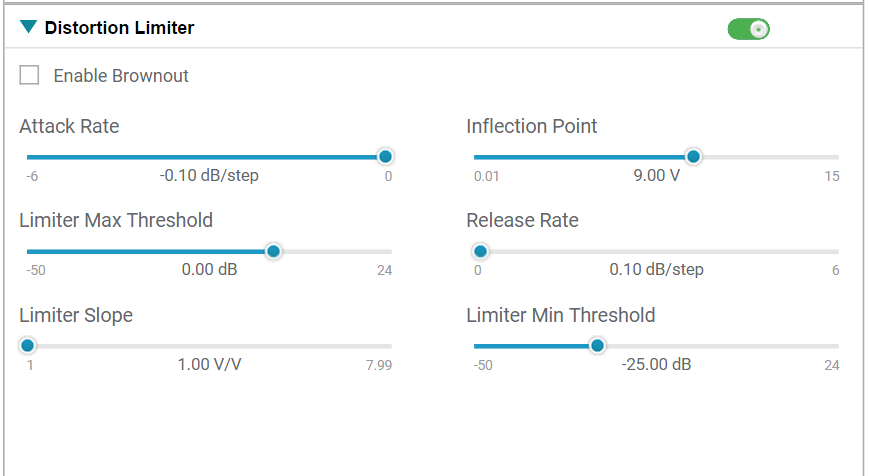Check the Enable Brownout checkbox
869x476 pixels.
click(30, 75)
